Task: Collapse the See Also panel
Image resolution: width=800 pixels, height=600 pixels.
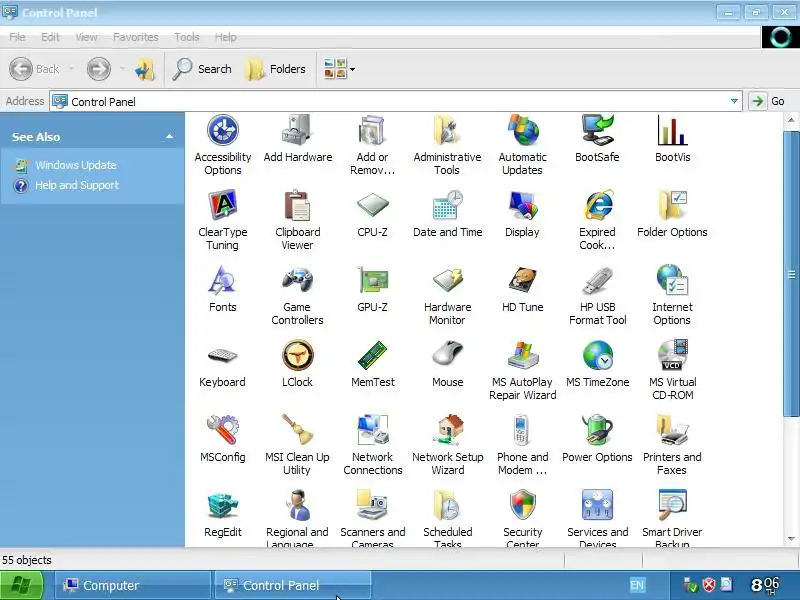Action: [x=169, y=137]
